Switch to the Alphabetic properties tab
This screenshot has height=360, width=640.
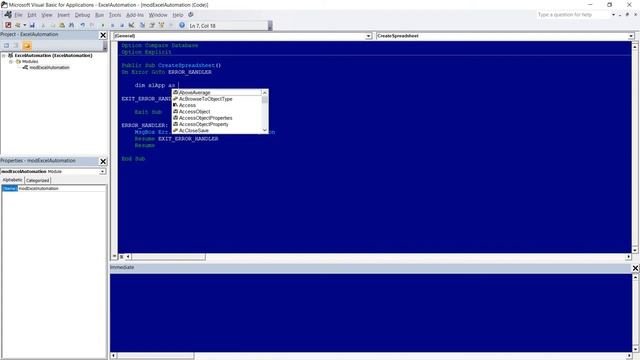[13, 180]
